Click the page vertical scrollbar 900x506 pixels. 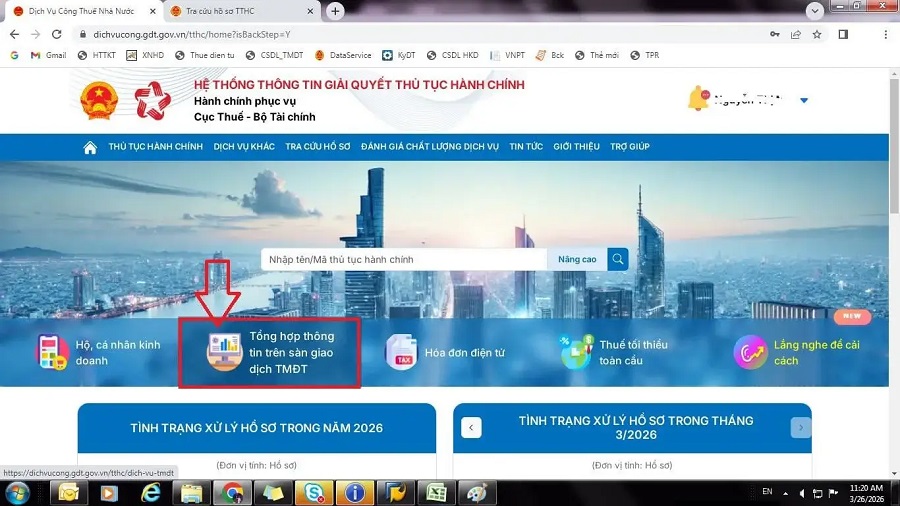tap(894, 146)
